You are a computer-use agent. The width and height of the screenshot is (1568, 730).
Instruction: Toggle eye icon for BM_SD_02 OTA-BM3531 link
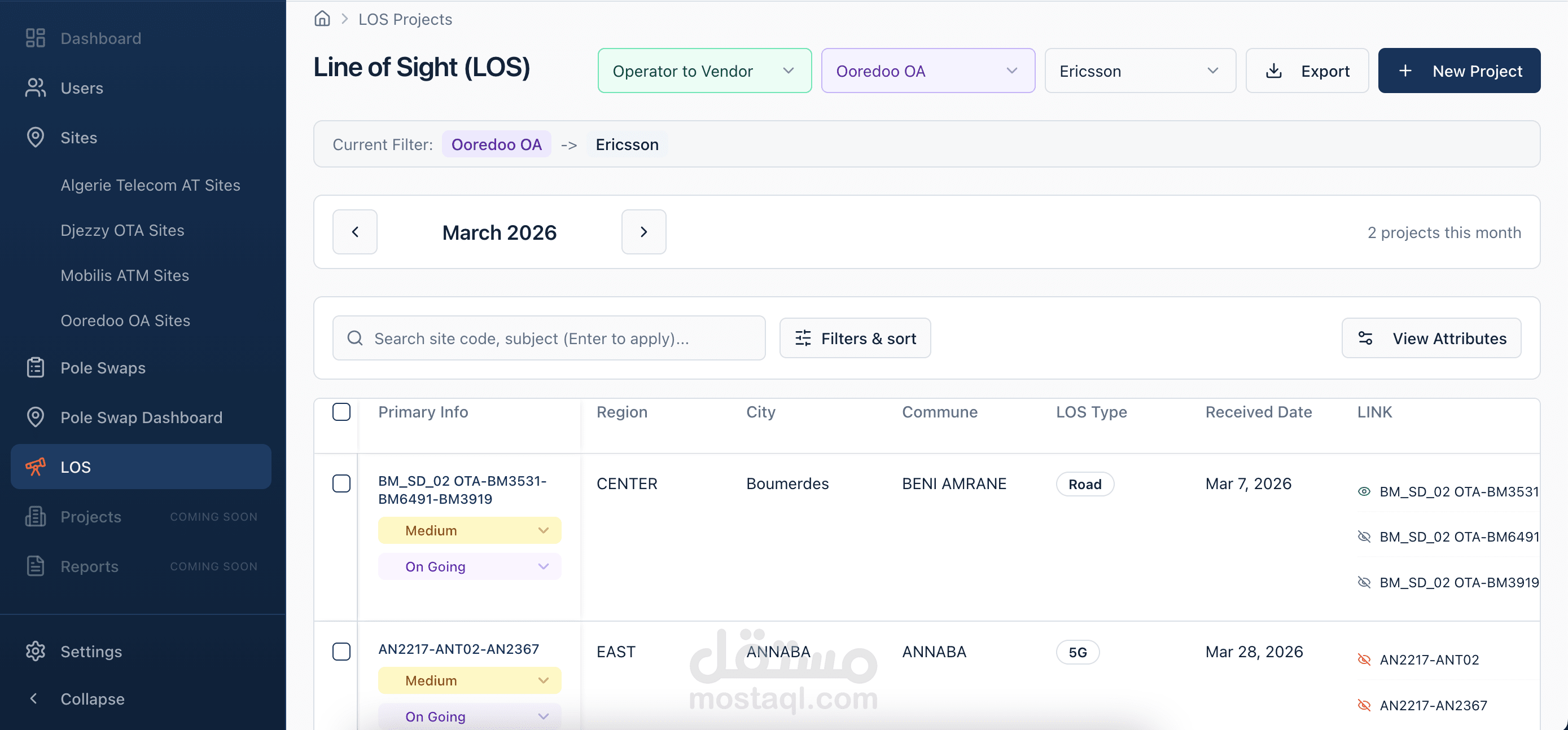1364,491
